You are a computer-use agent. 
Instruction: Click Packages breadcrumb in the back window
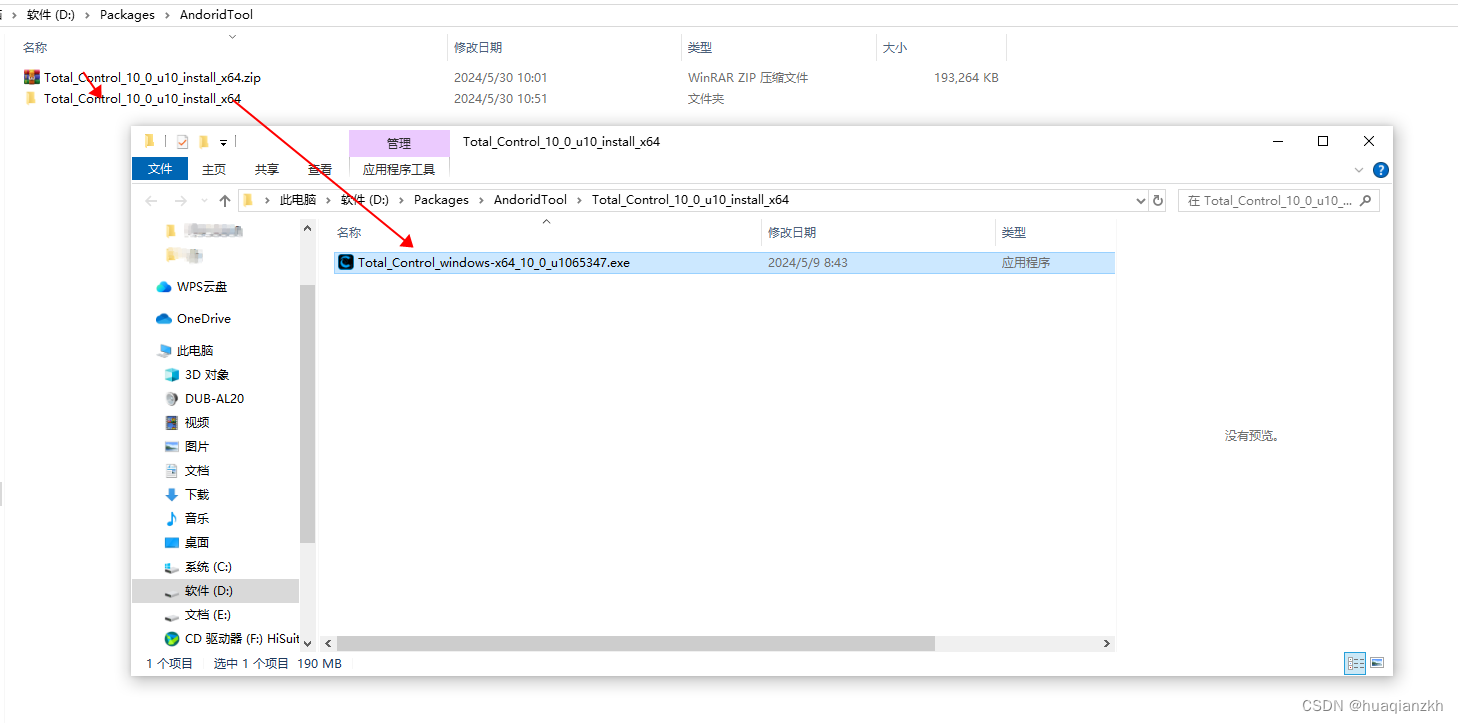(x=127, y=15)
